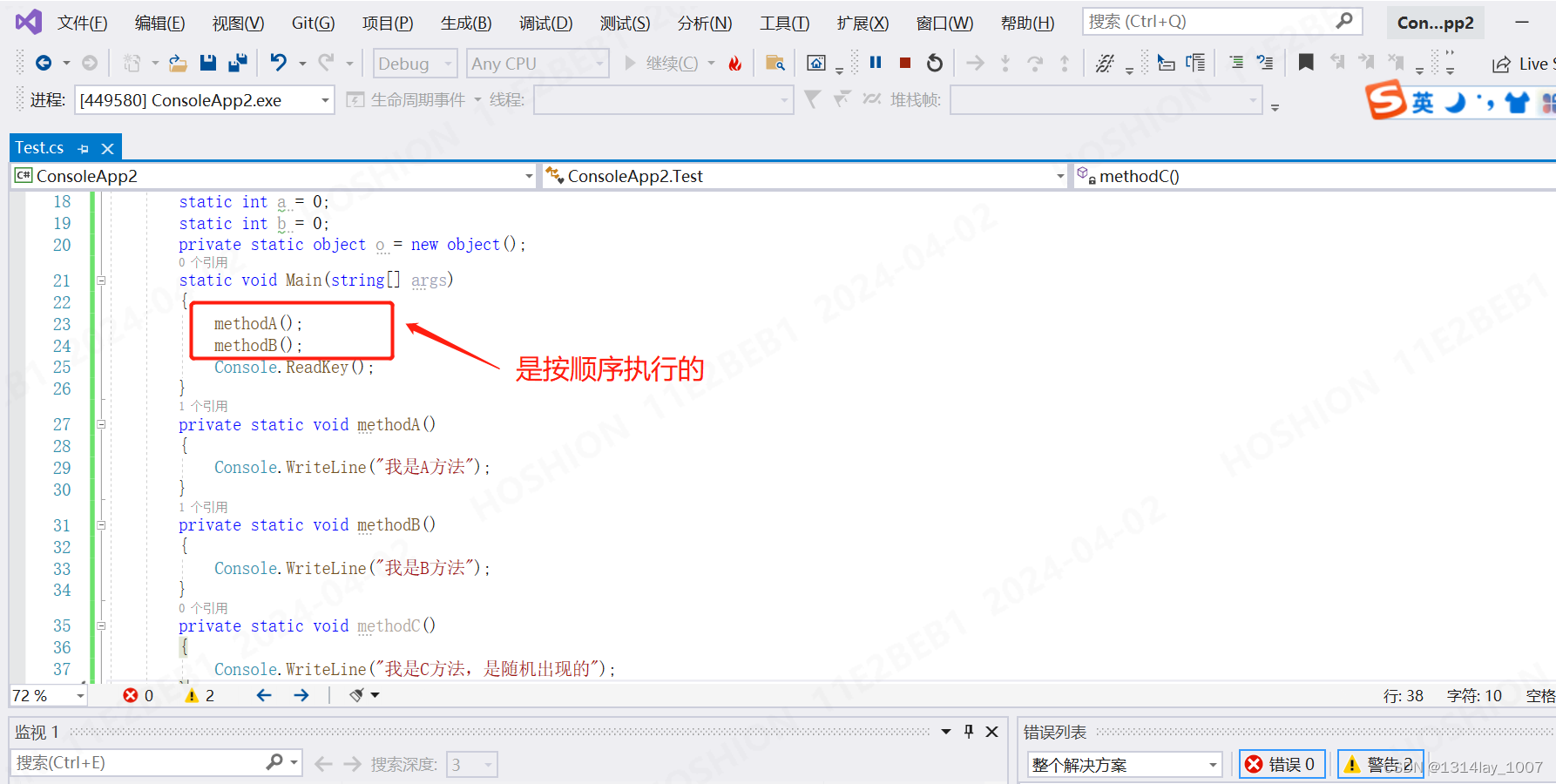Click line number 25 in the gutter
The width and height of the screenshot is (1556, 784).
pyautogui.click(x=62, y=367)
